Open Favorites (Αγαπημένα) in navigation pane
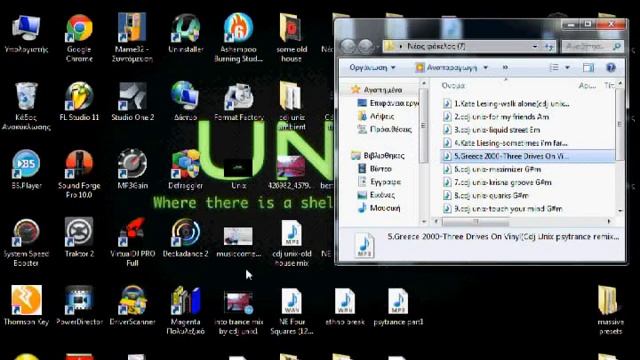 377,89
